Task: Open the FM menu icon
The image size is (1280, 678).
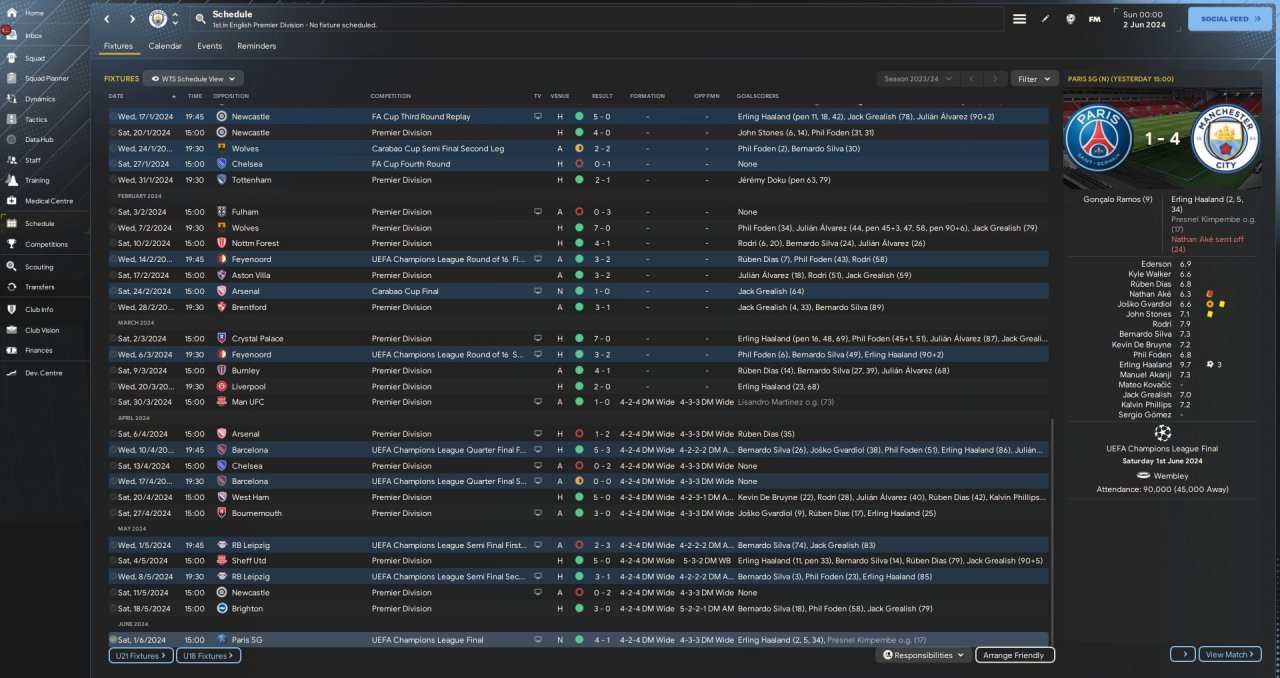Action: tap(1094, 19)
